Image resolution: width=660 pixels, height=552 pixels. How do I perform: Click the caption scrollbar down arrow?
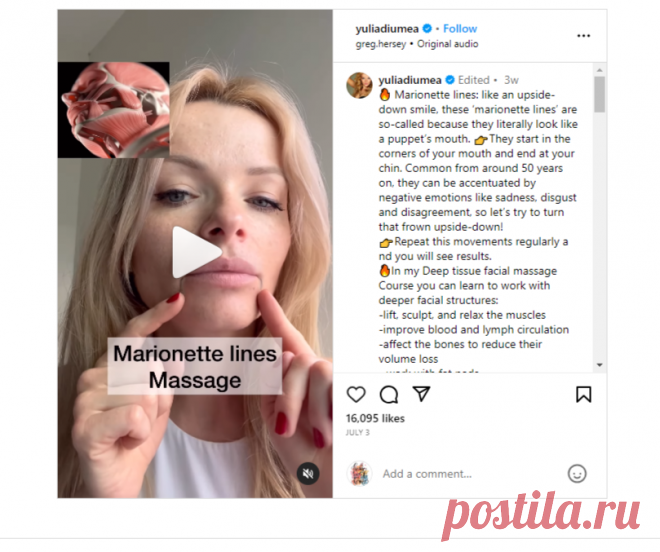[599, 365]
